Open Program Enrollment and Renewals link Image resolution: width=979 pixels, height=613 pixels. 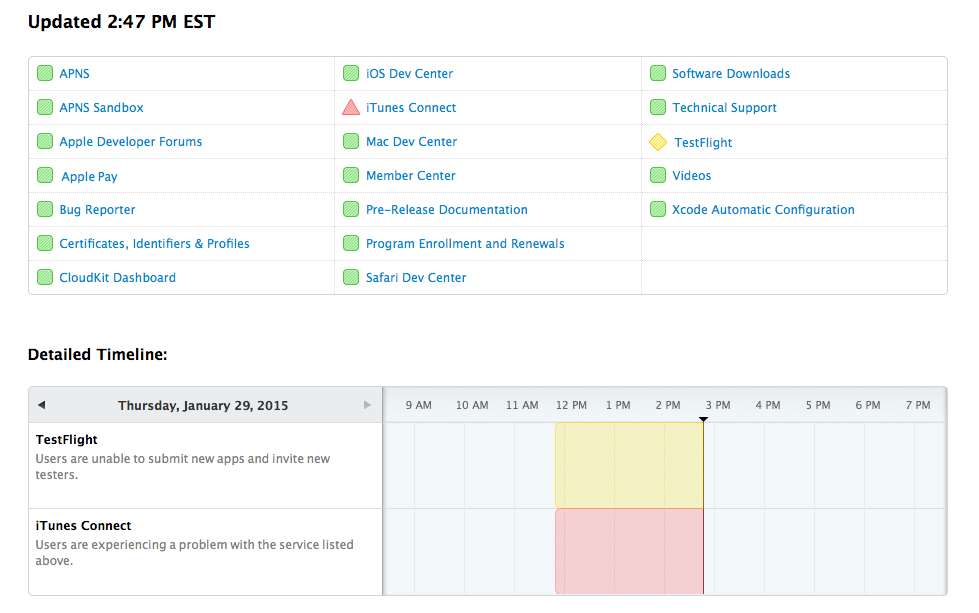point(465,243)
